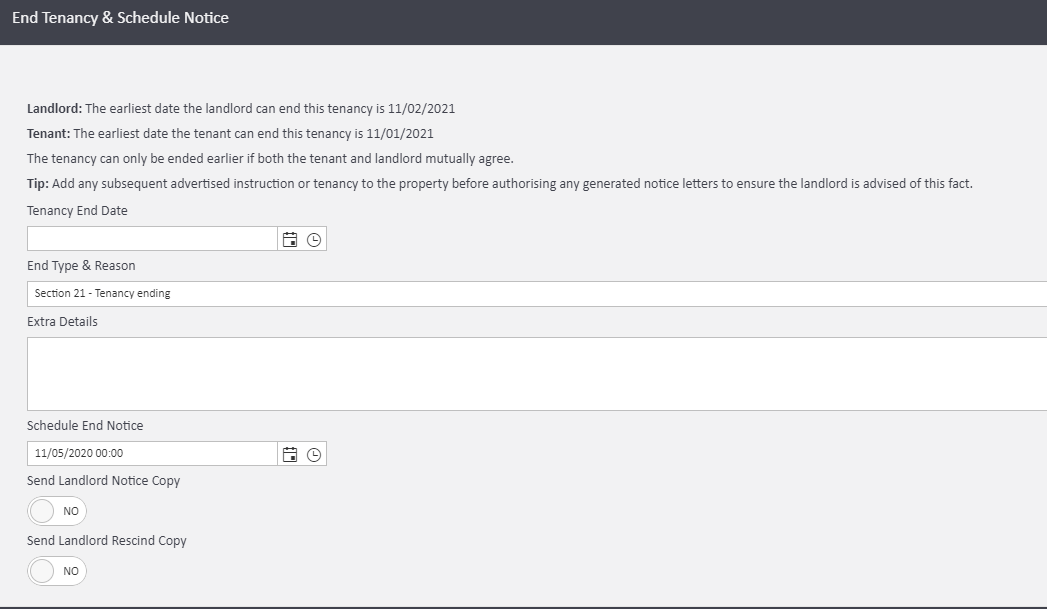The height and width of the screenshot is (609, 1047).
Task: Expand the End Type & Reason dropdown
Action: (x=536, y=294)
